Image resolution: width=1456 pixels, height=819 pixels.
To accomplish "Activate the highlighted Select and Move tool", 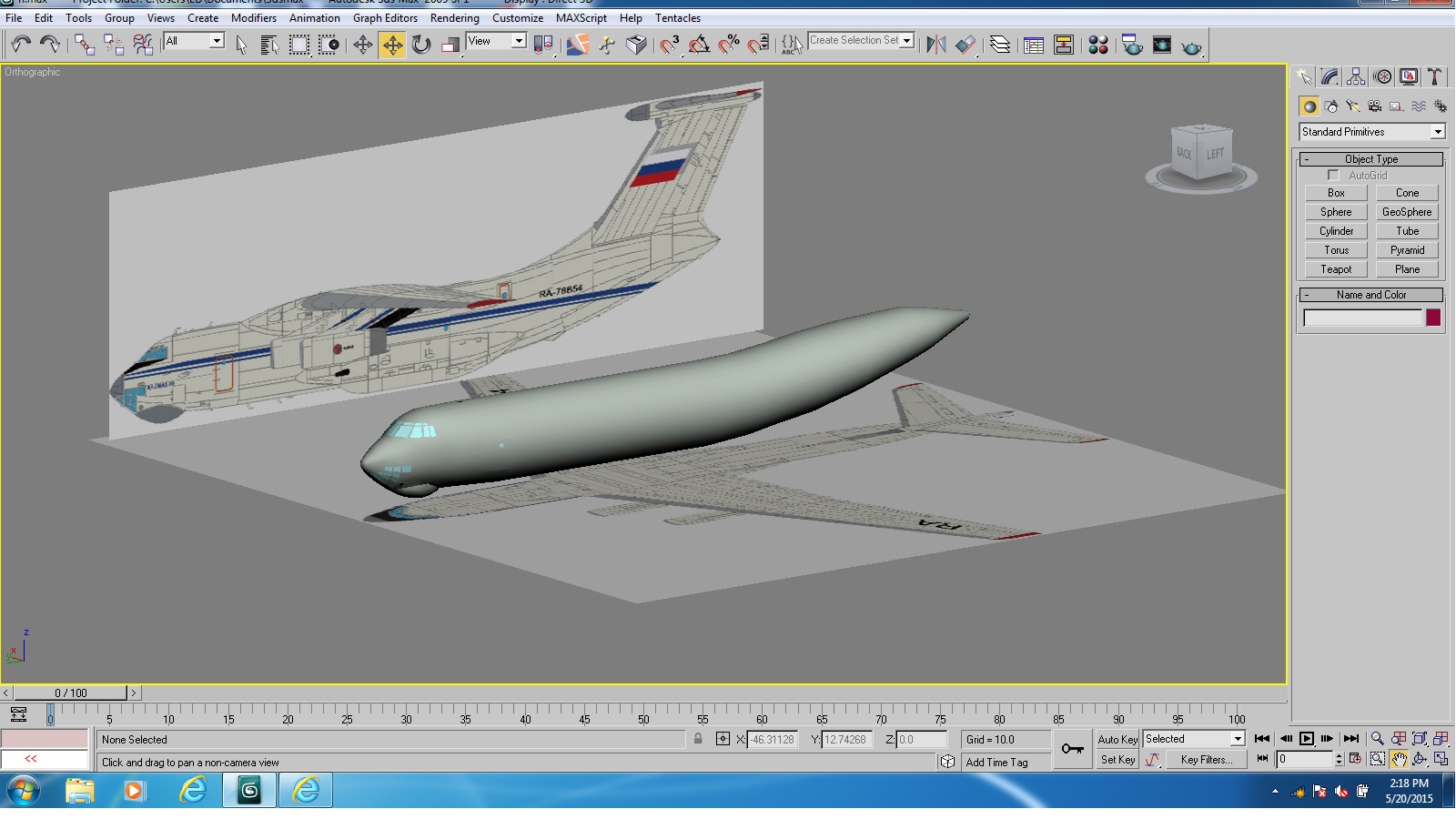I will (392, 44).
